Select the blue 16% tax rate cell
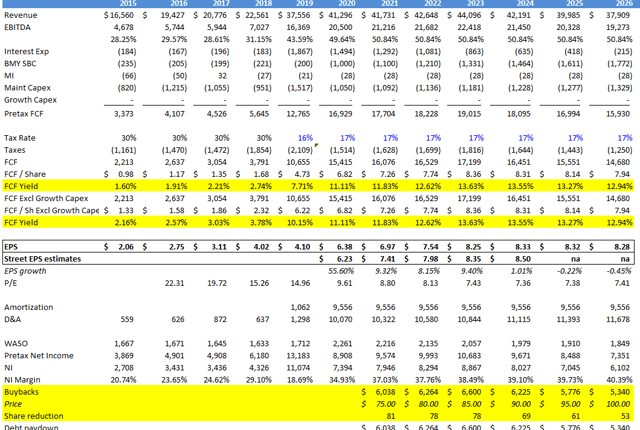The height and width of the screenshot is (430, 640). point(305,138)
